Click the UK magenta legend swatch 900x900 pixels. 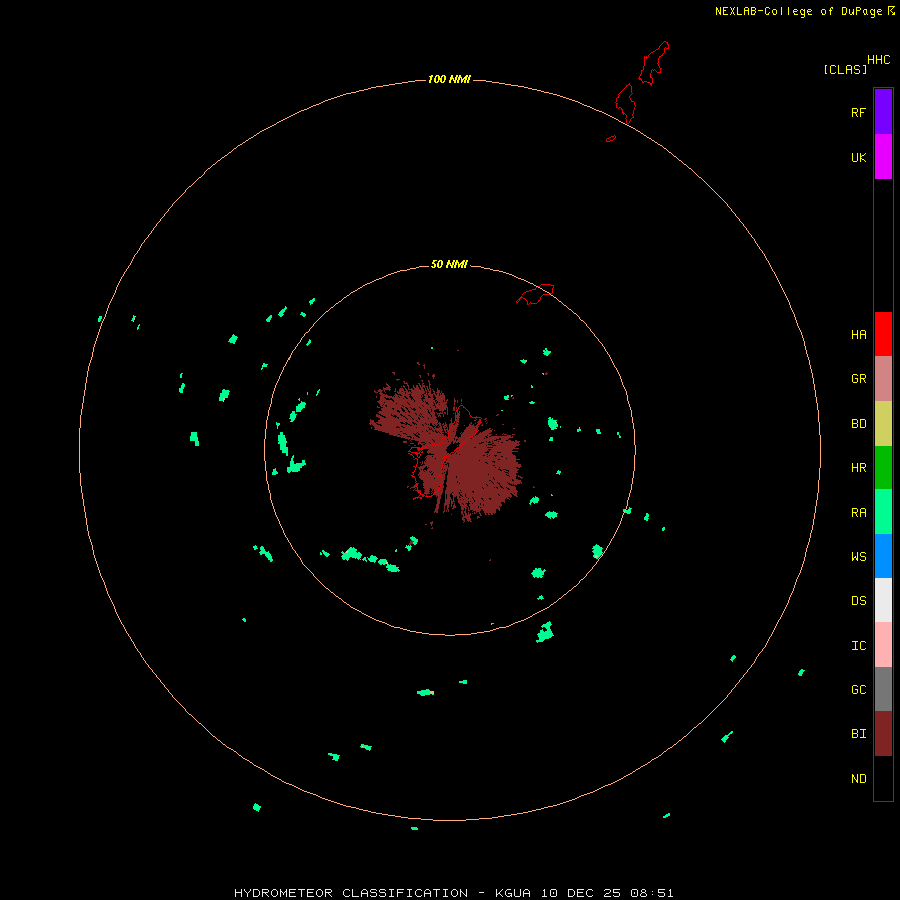pos(883,157)
